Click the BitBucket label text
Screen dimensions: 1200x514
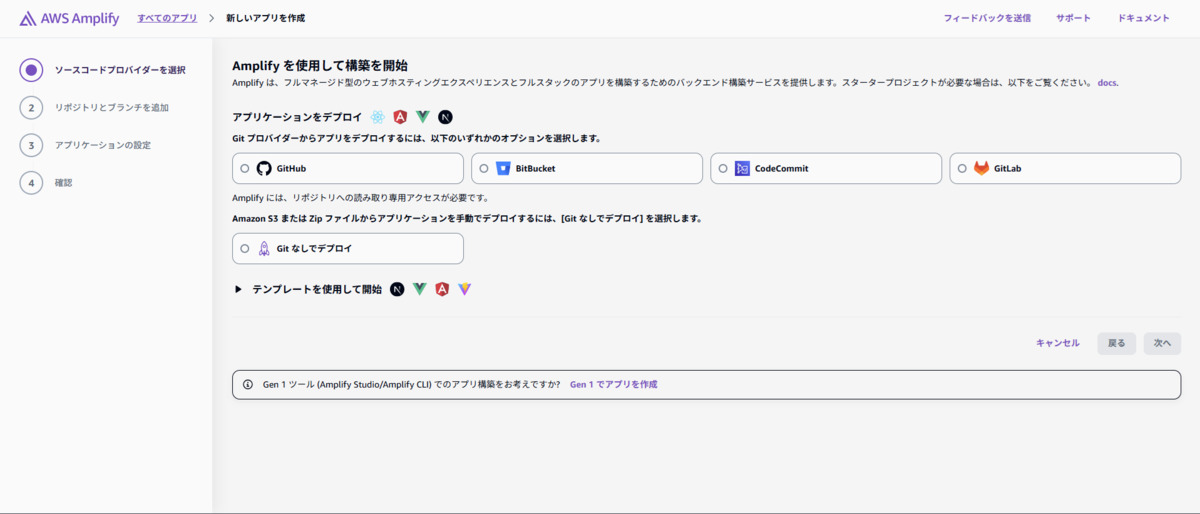click(x=536, y=168)
